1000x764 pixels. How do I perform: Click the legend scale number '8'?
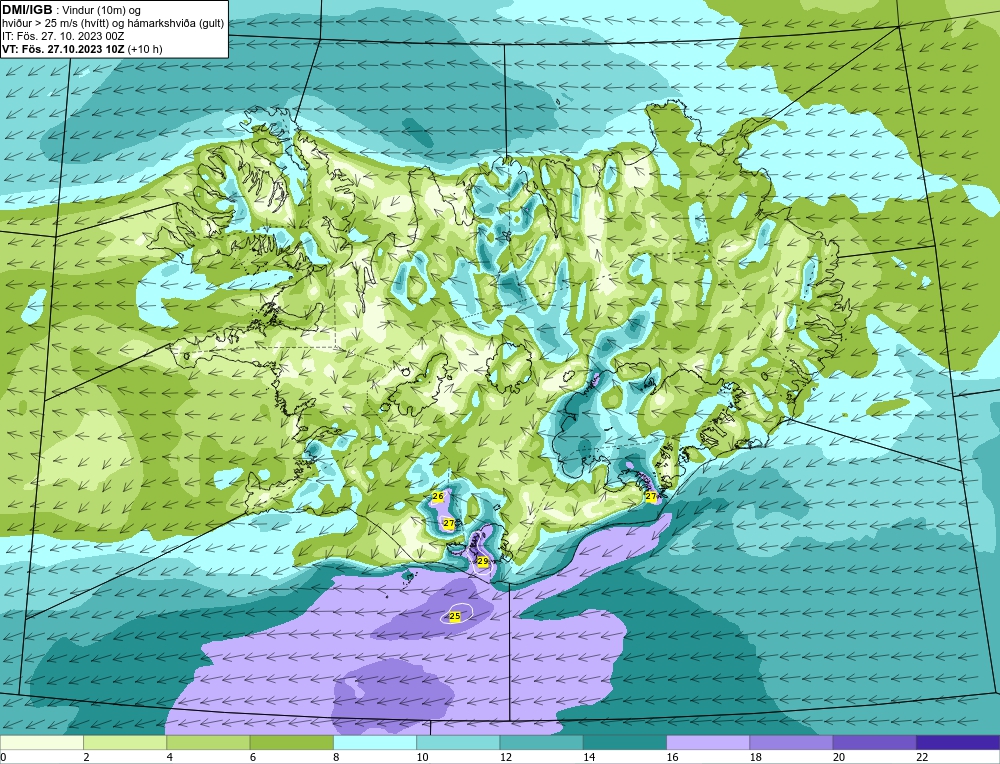[336, 757]
